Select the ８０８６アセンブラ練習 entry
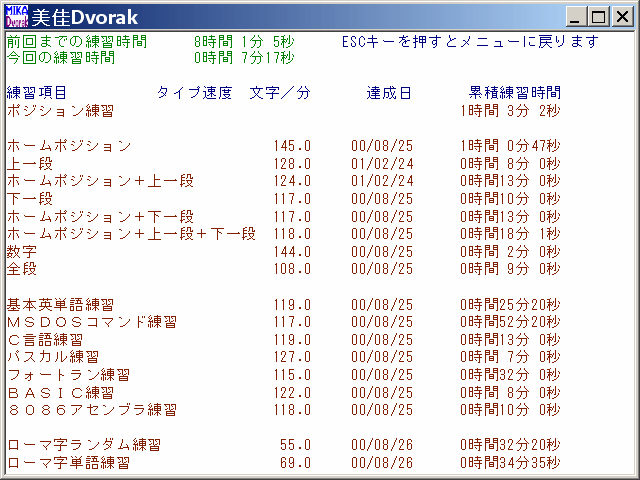Image resolution: width=640 pixels, height=480 pixels. (x=91, y=410)
